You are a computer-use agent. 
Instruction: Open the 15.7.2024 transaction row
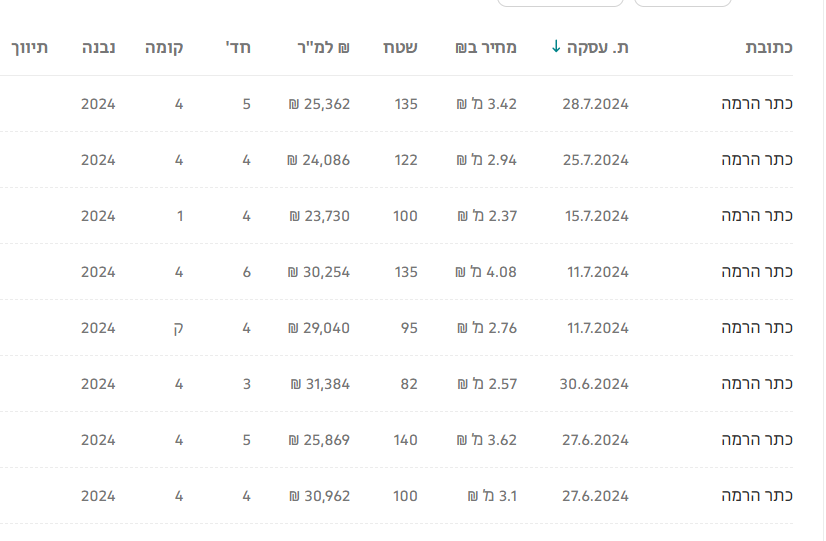[x=595, y=216]
